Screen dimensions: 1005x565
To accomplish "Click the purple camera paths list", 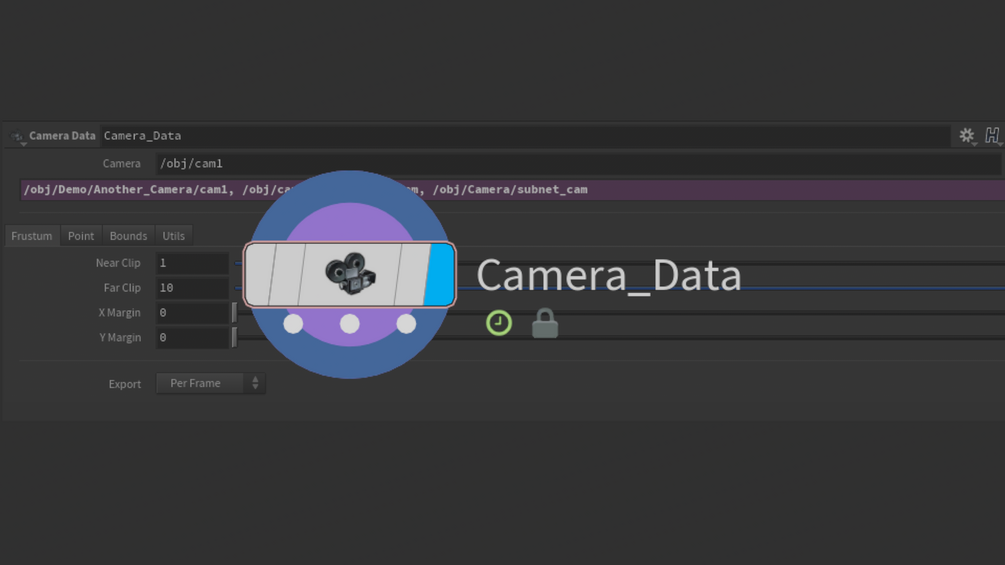I will click(513, 190).
